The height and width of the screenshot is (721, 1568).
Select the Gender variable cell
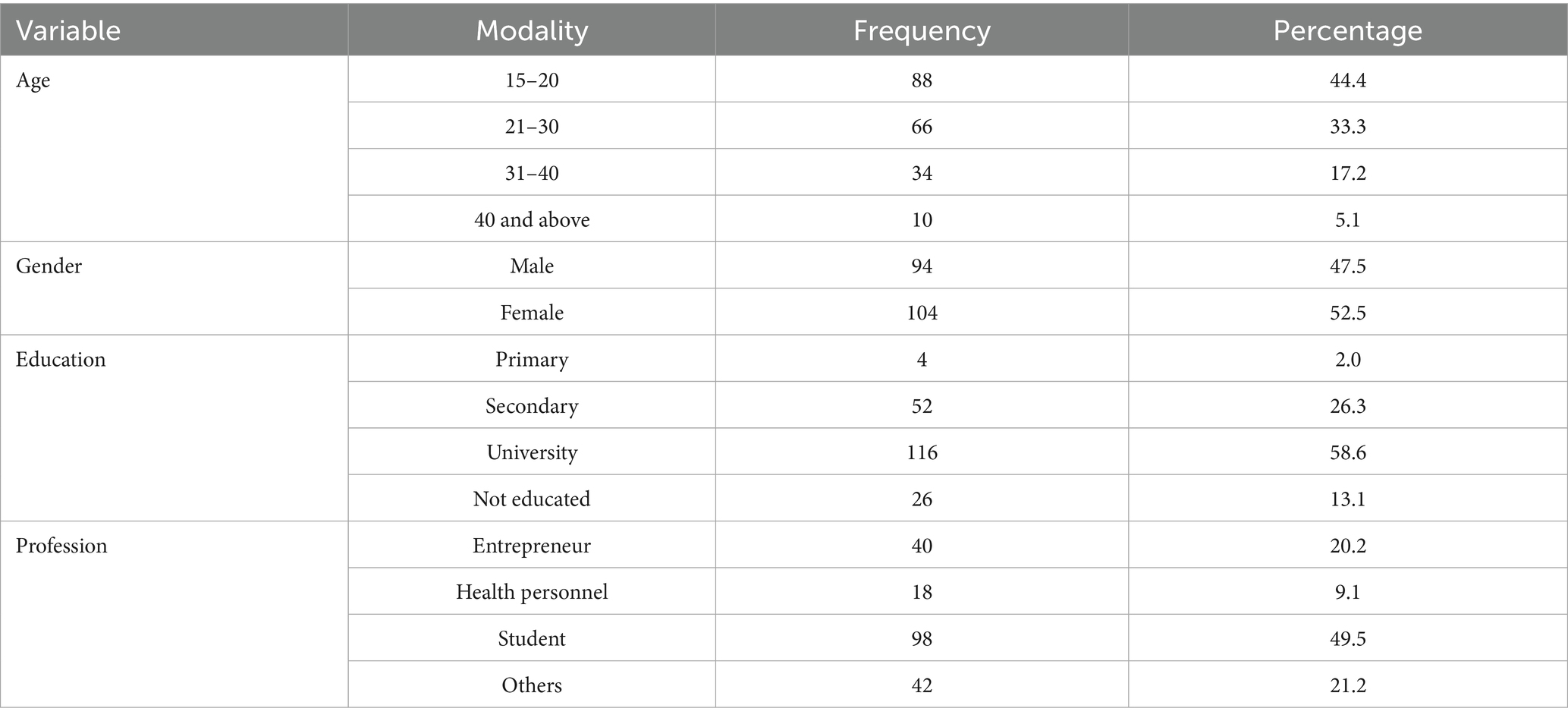pyautogui.click(x=49, y=266)
